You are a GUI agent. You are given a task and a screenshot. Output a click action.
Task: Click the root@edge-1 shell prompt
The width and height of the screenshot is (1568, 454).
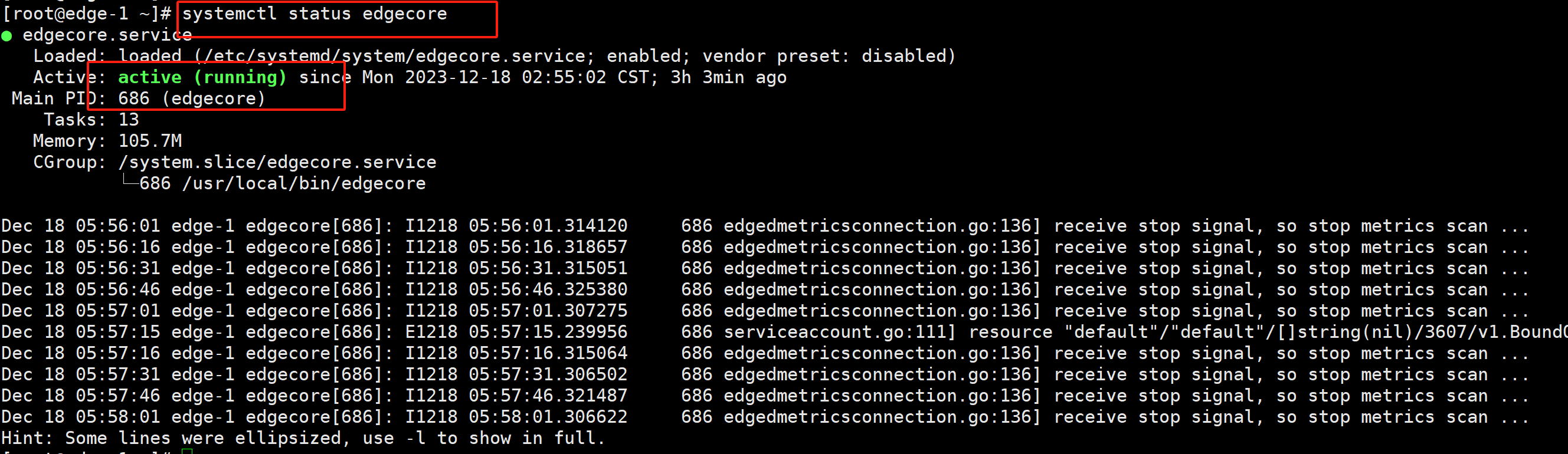coord(86,14)
